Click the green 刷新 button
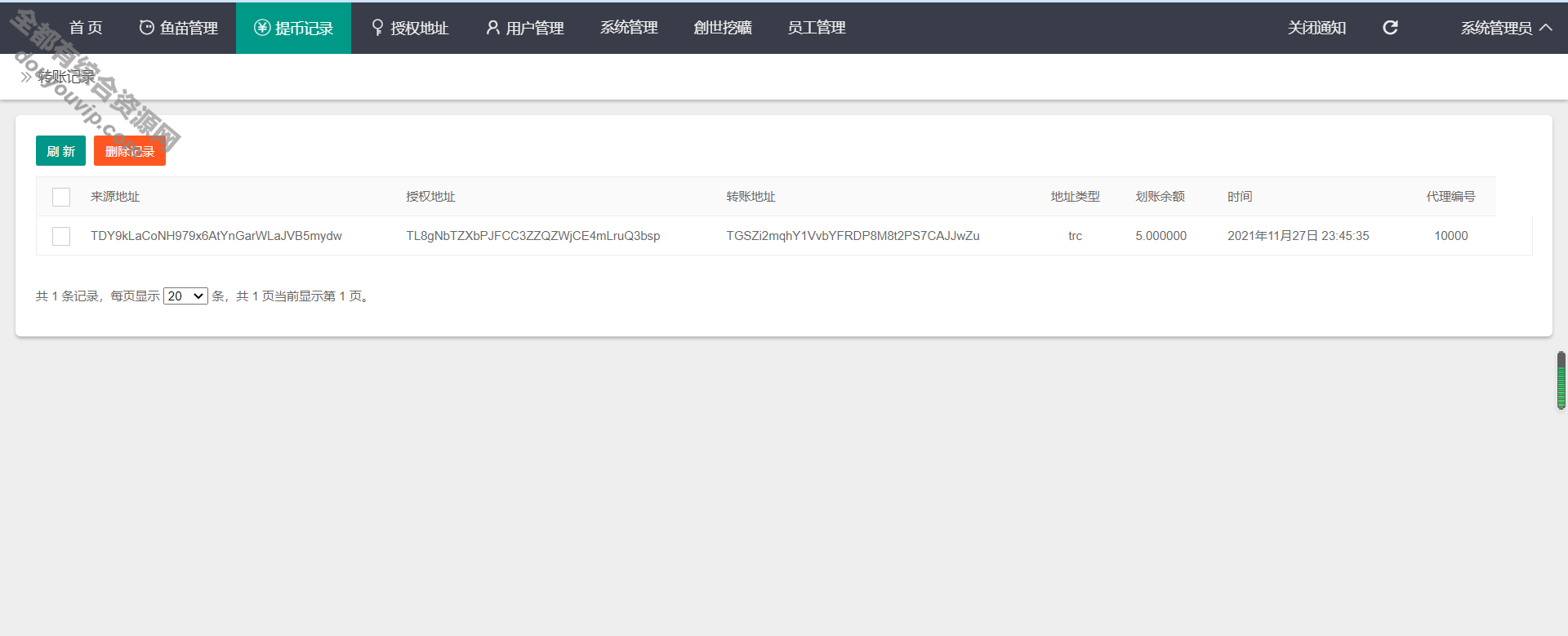 [x=60, y=151]
